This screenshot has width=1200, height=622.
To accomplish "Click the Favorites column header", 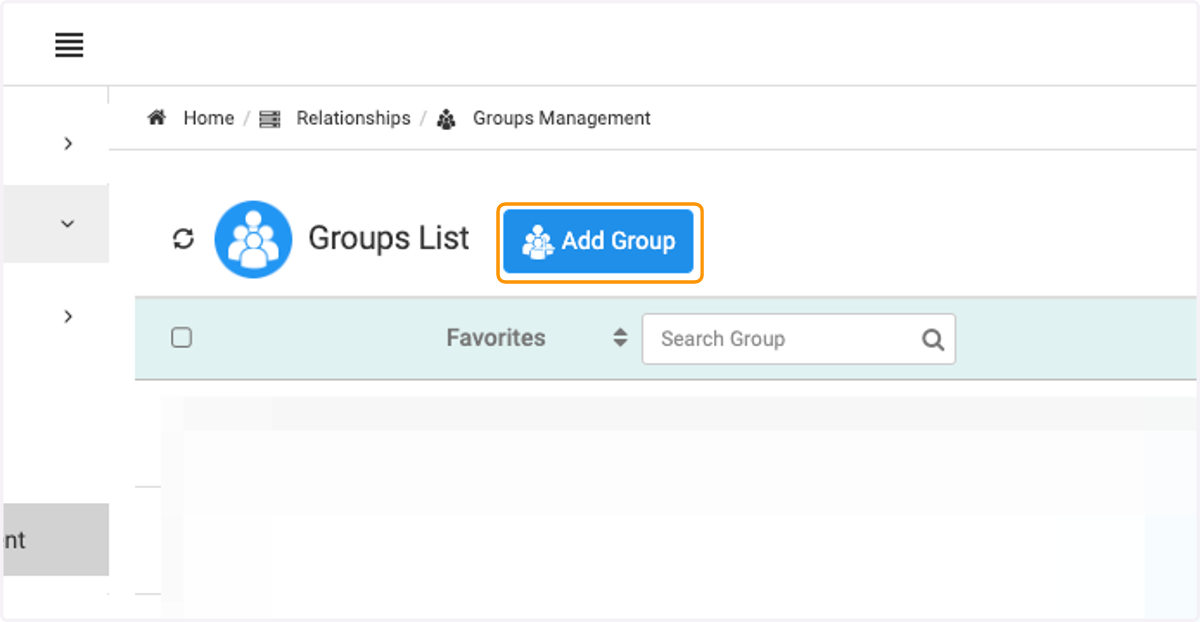I will pyautogui.click(x=496, y=338).
